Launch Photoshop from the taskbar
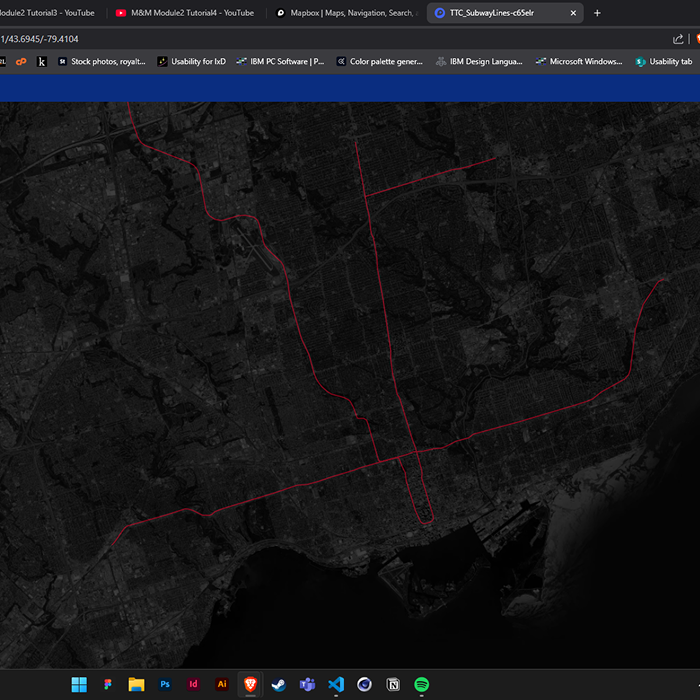 [165, 684]
